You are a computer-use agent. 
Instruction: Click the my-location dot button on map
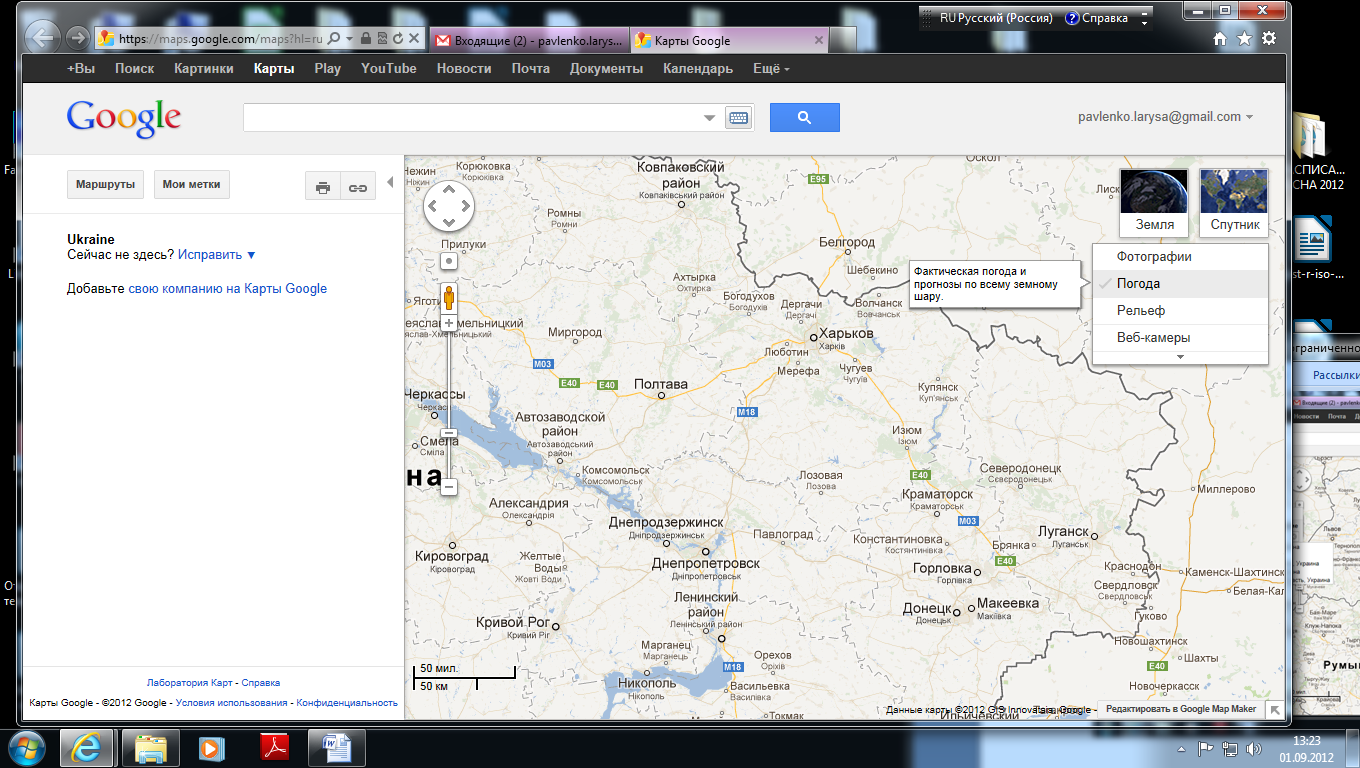point(449,261)
